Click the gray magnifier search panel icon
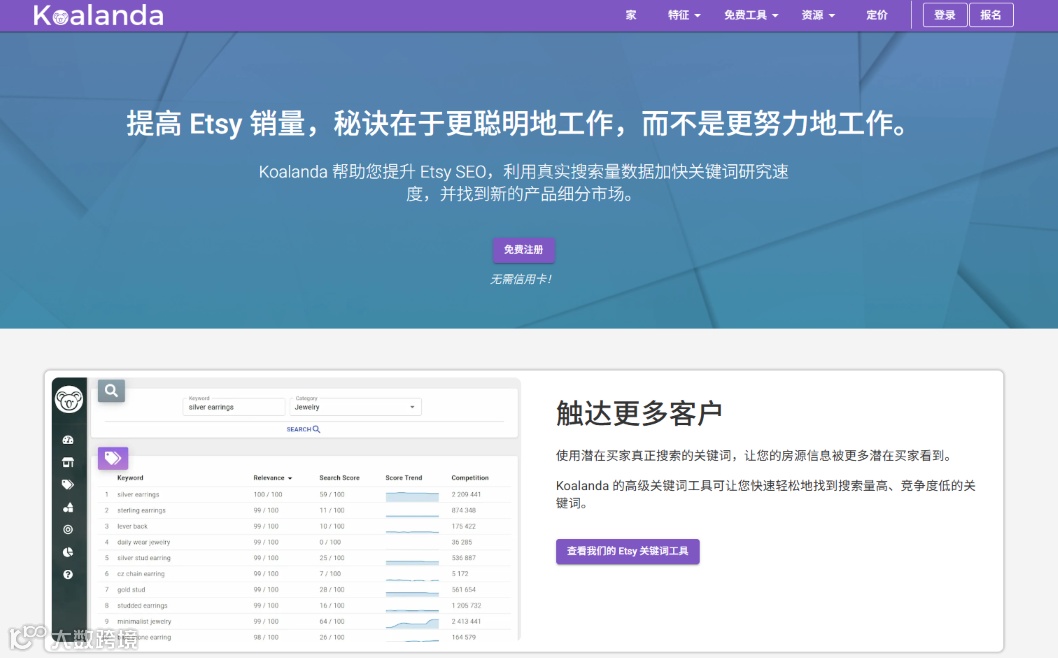1058x658 pixels. pyautogui.click(x=111, y=391)
